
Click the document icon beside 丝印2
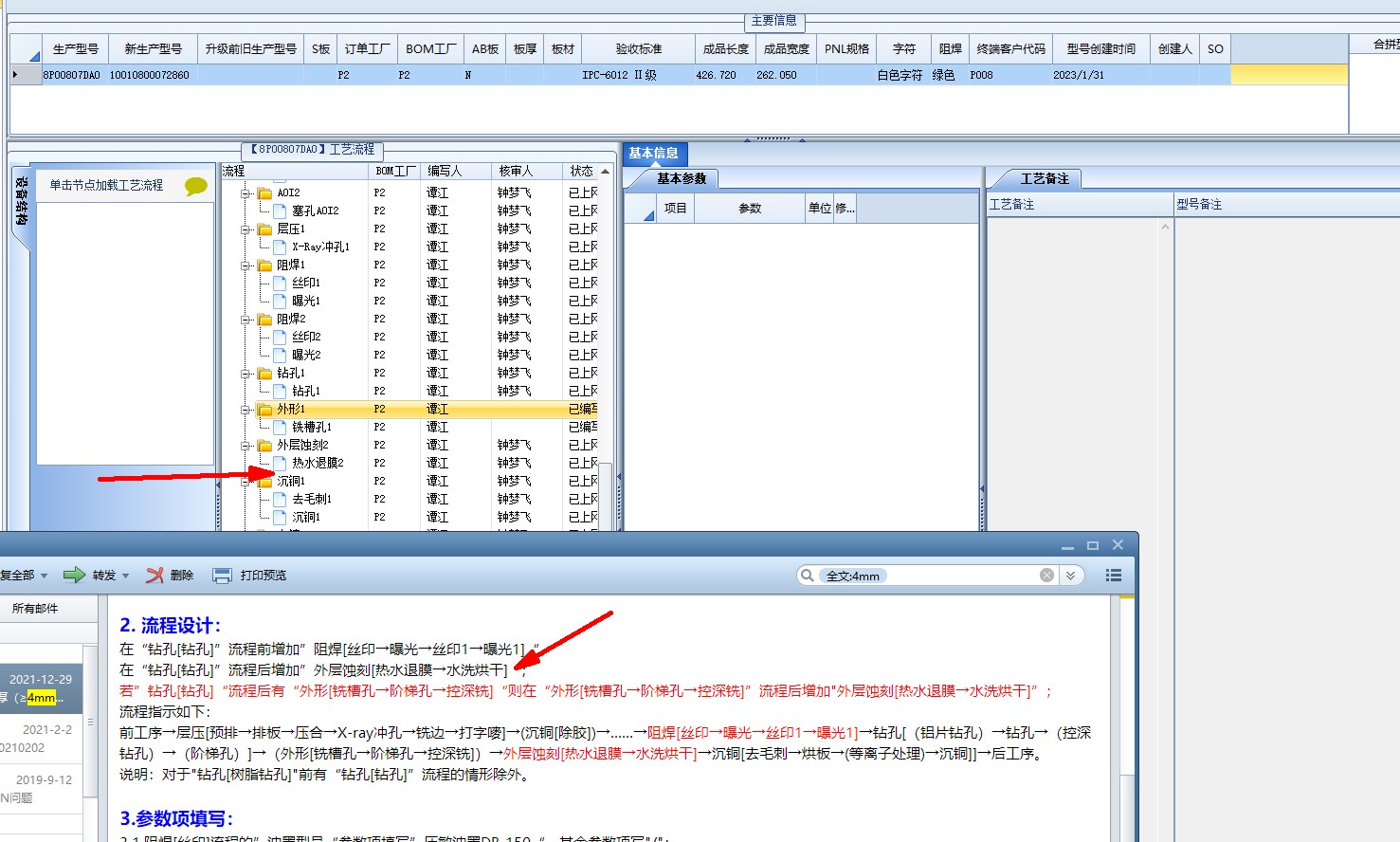pos(280,337)
